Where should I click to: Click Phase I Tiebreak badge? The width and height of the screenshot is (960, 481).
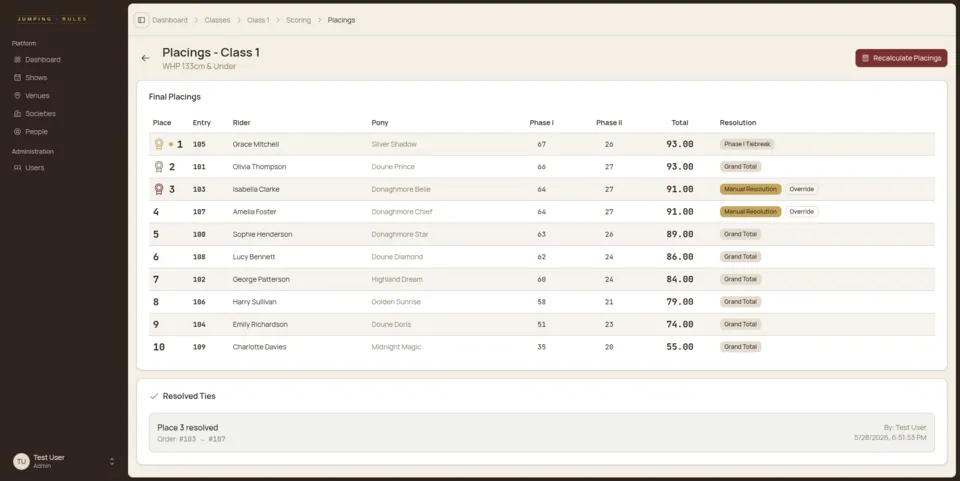click(x=747, y=144)
